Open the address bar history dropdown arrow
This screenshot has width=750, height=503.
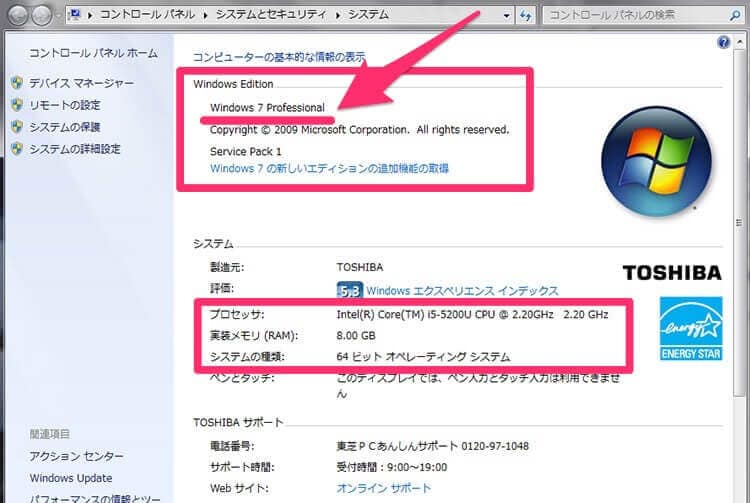(x=506, y=15)
